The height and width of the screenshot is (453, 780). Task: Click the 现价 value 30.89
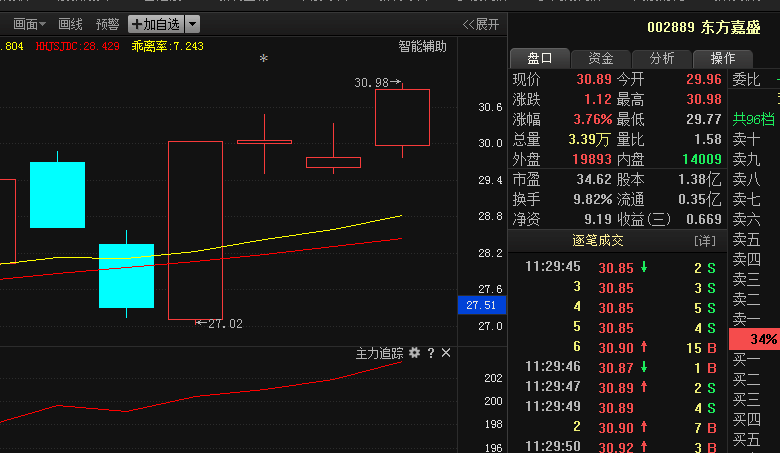pos(594,79)
